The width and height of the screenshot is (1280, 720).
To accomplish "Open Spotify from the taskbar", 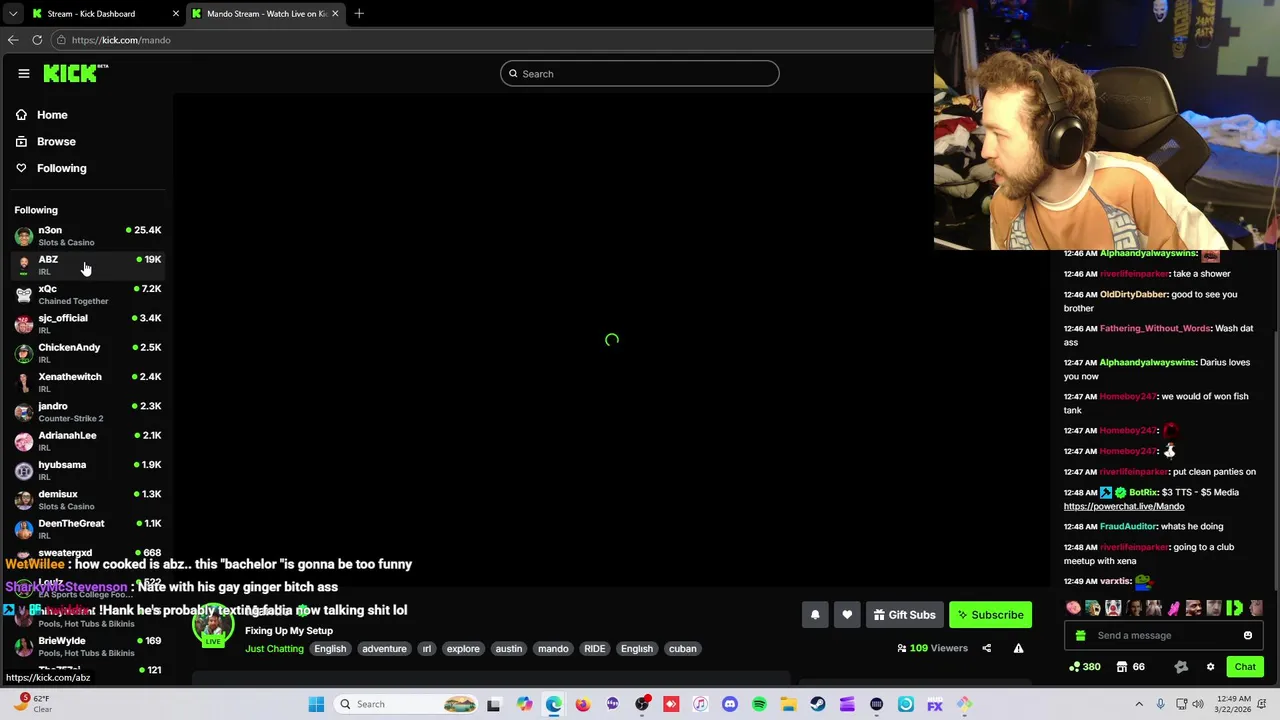I will (759, 704).
